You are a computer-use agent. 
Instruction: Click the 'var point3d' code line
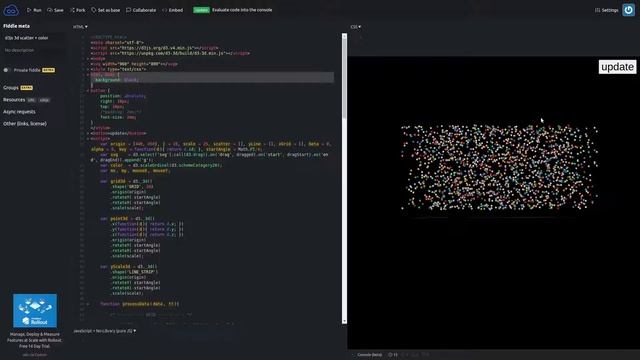point(126,218)
